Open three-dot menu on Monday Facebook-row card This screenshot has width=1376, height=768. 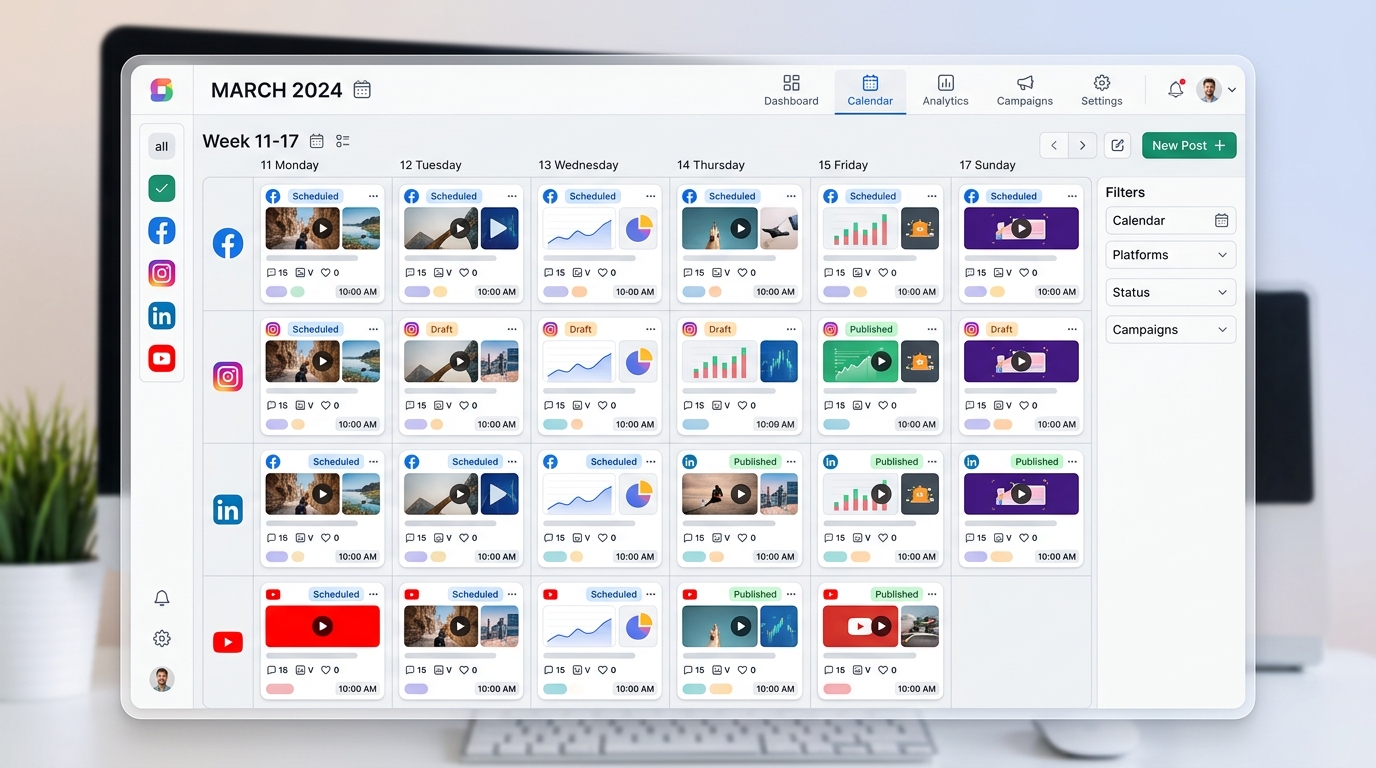373,196
